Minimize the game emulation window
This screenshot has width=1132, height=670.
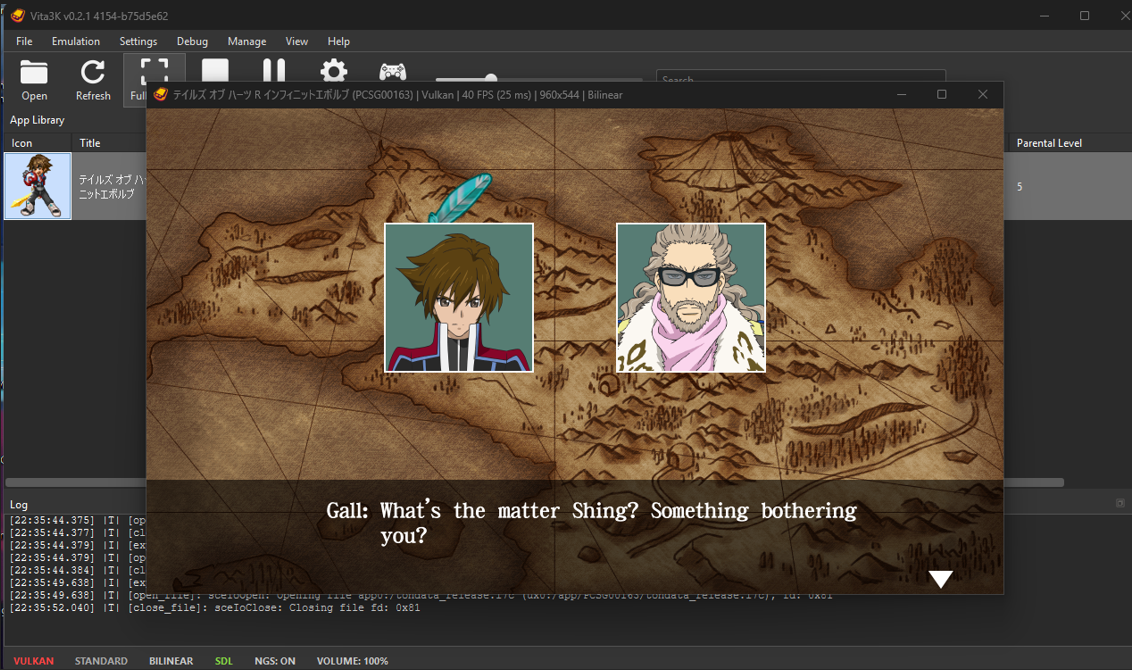[x=901, y=95]
